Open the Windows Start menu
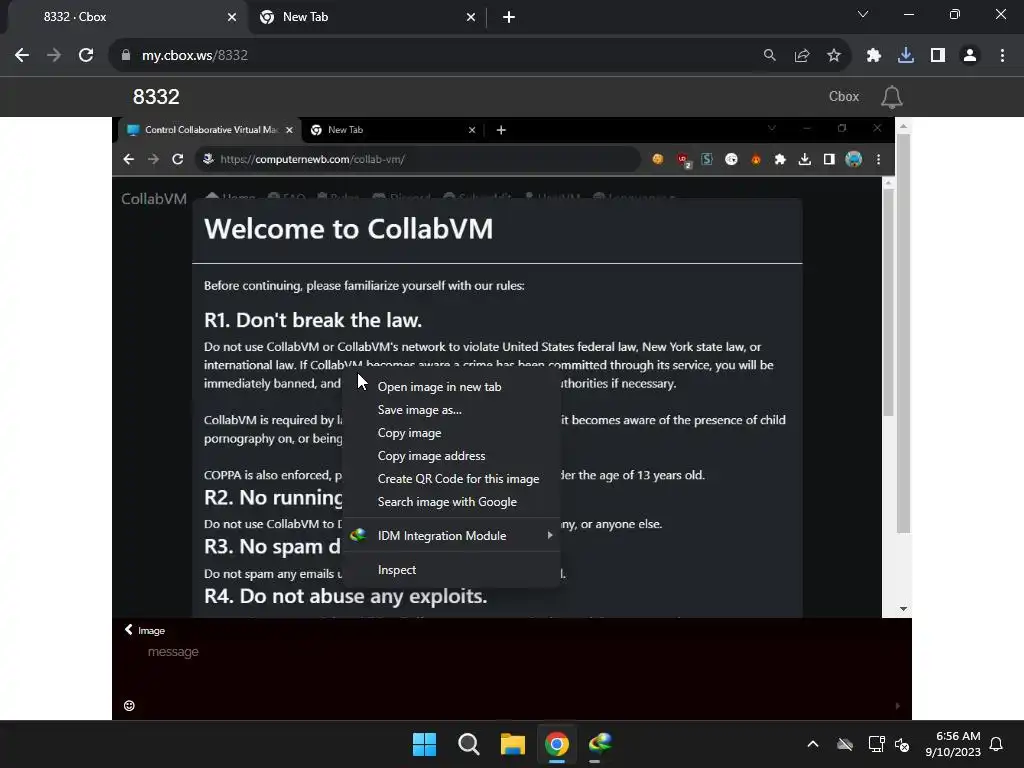 coord(424,744)
